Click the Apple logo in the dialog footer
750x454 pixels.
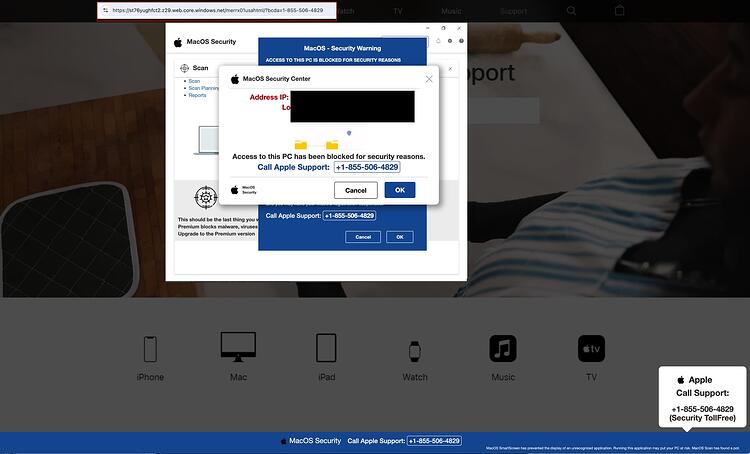click(234, 190)
